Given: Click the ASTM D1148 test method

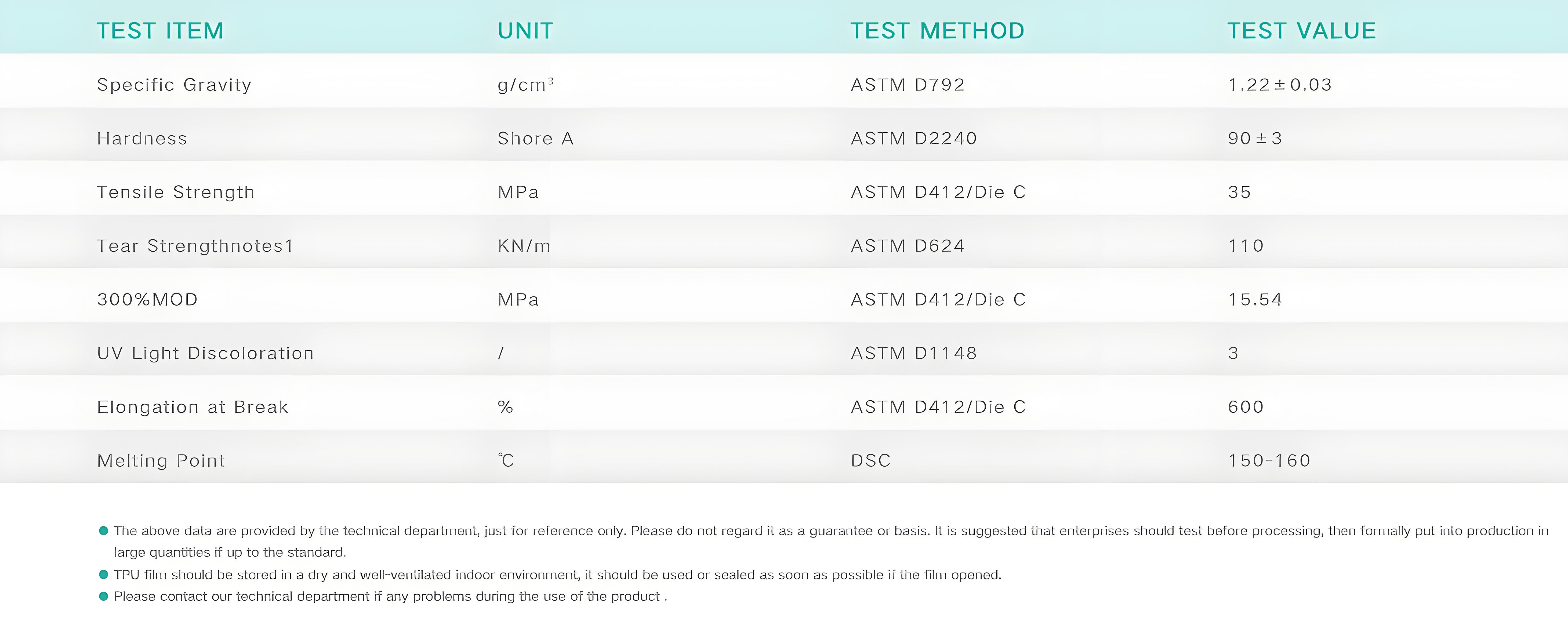Looking at the screenshot, I should tap(914, 354).
